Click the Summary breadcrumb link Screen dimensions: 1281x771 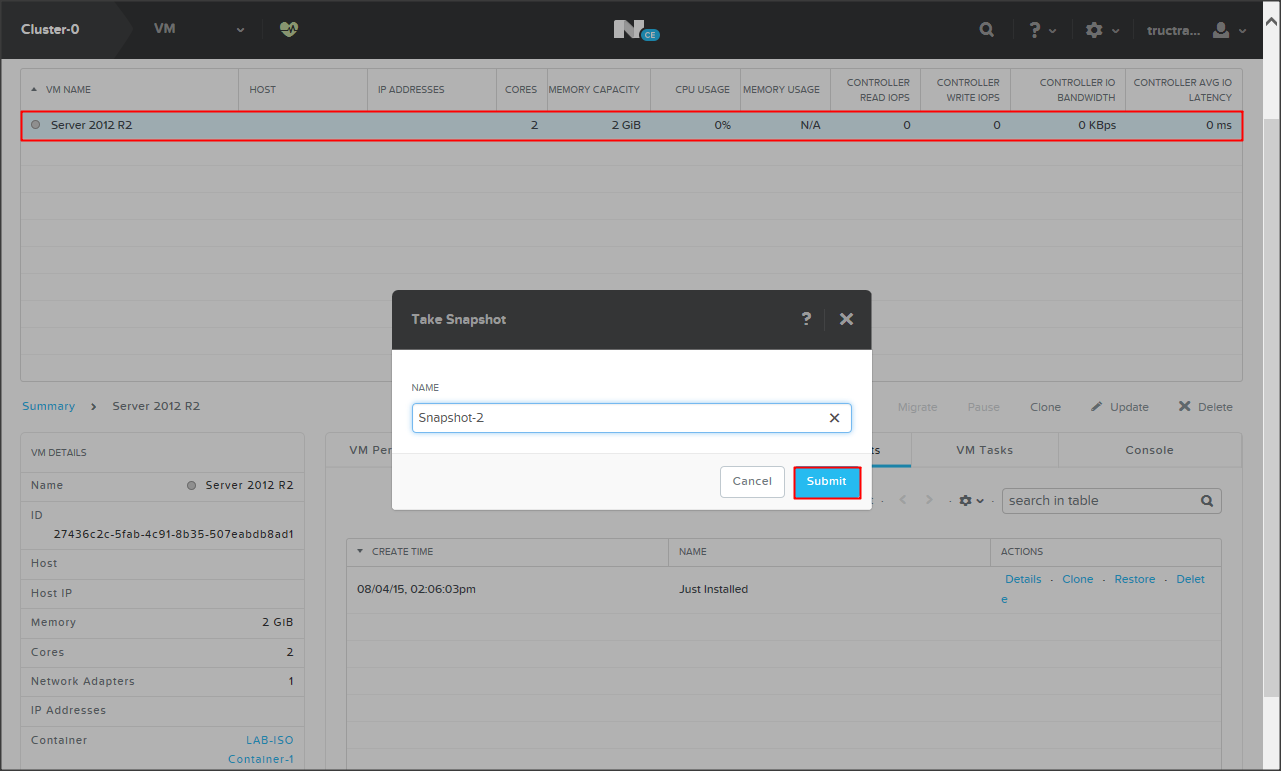tap(48, 406)
